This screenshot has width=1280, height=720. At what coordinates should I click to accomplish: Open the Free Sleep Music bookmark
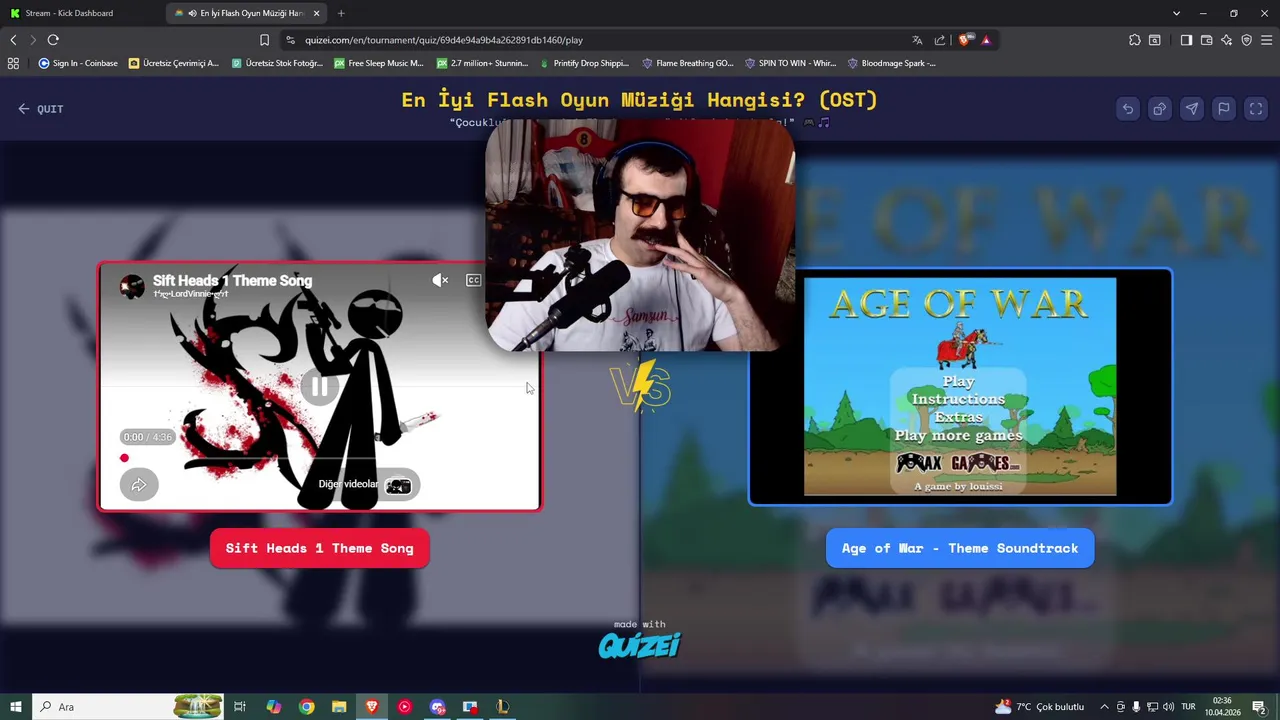(x=379, y=63)
